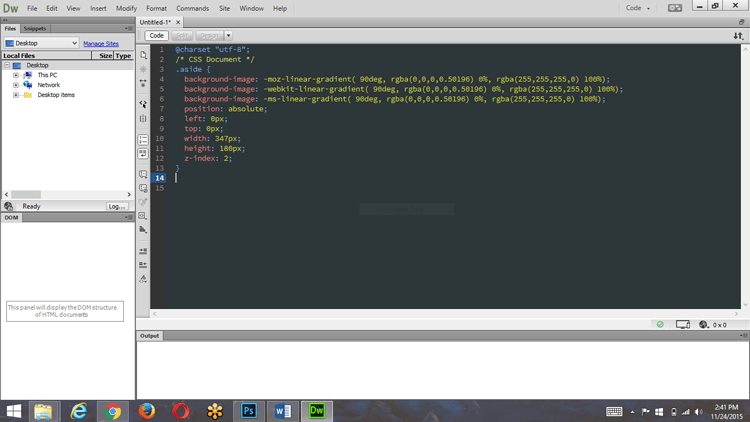Open the Recent Snippets icon
This screenshot has height=422, width=750.
143,216
